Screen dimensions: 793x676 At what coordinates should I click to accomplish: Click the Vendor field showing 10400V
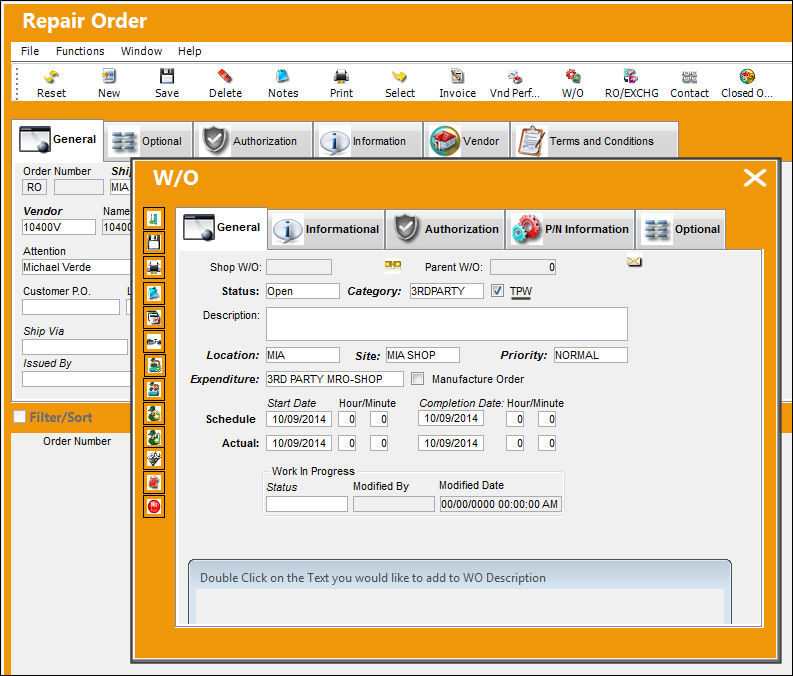pyautogui.click(x=59, y=227)
